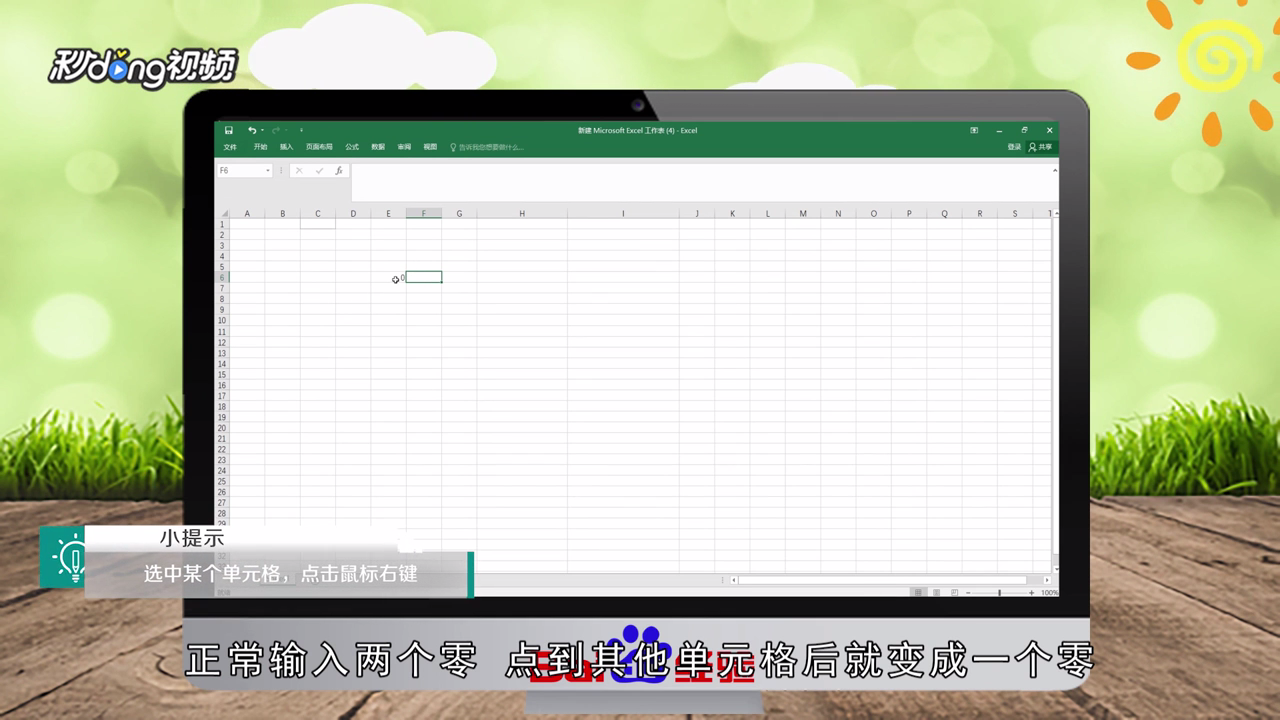Click horizontal scrollbar right arrow
Image resolution: width=1280 pixels, height=720 pixels.
click(1046, 580)
